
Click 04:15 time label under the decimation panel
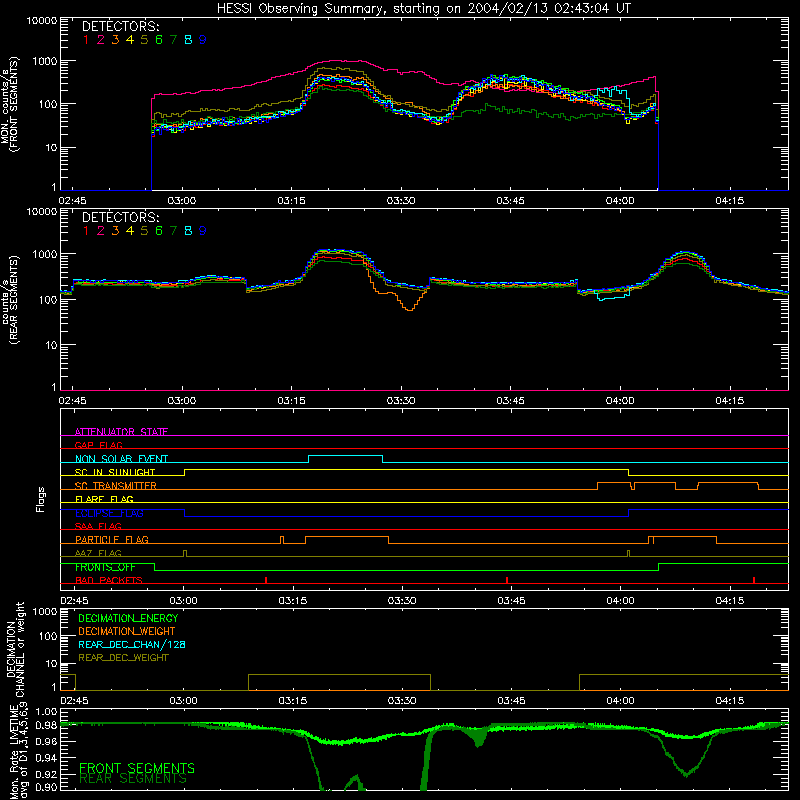coord(730,701)
